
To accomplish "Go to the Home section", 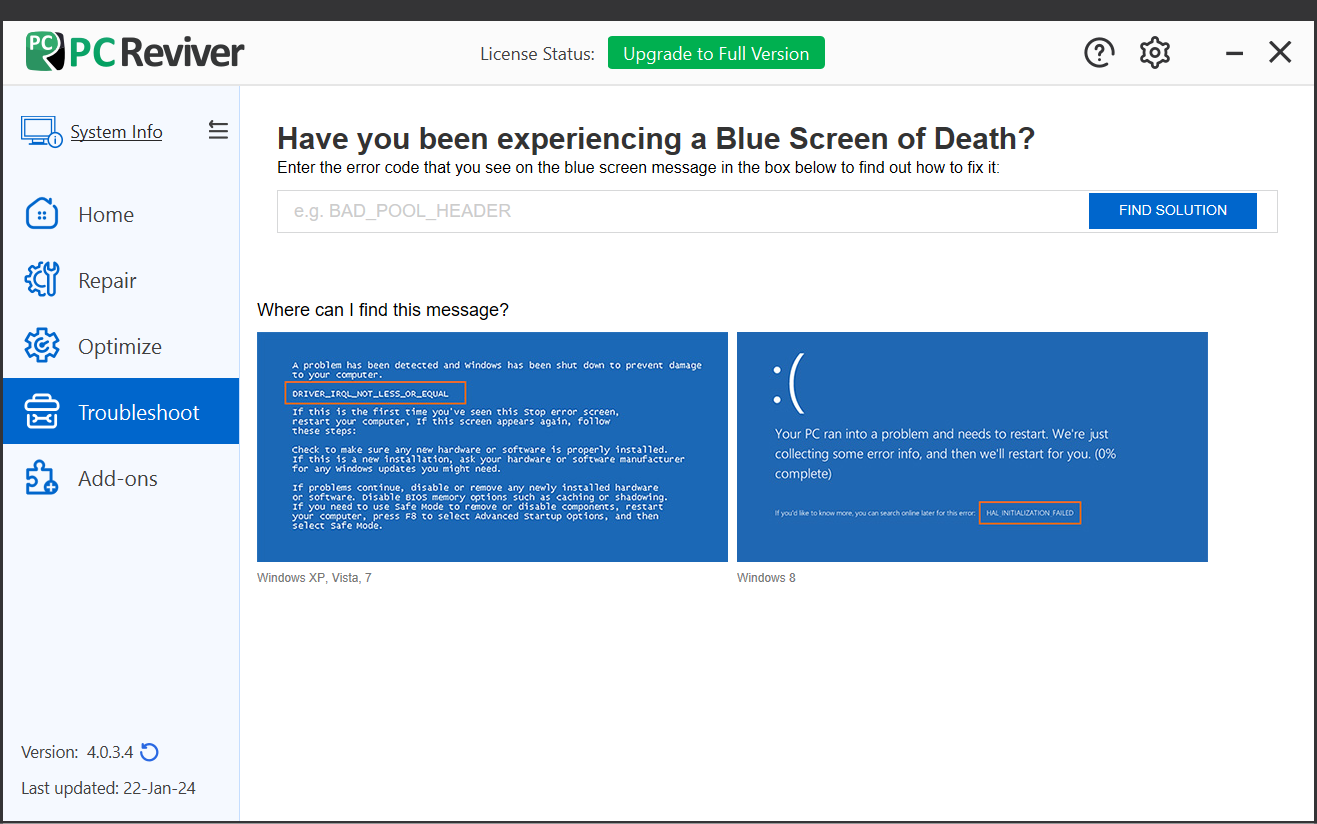I will pyautogui.click(x=121, y=214).
